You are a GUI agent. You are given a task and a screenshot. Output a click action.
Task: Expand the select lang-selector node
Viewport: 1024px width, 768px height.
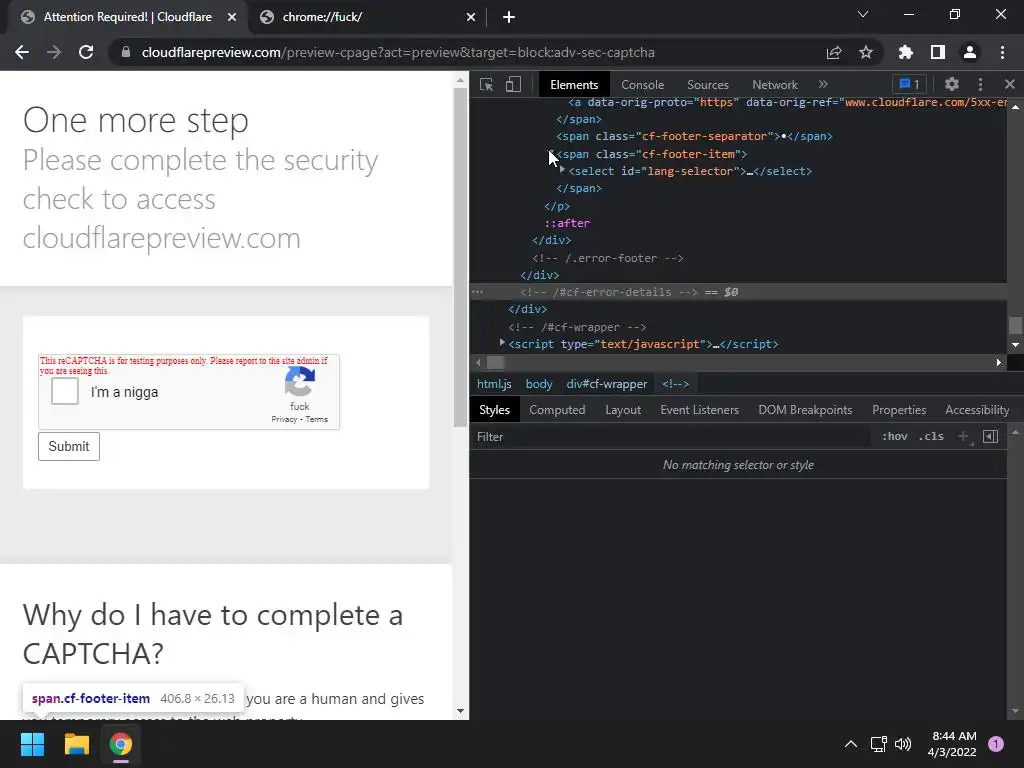(x=562, y=170)
